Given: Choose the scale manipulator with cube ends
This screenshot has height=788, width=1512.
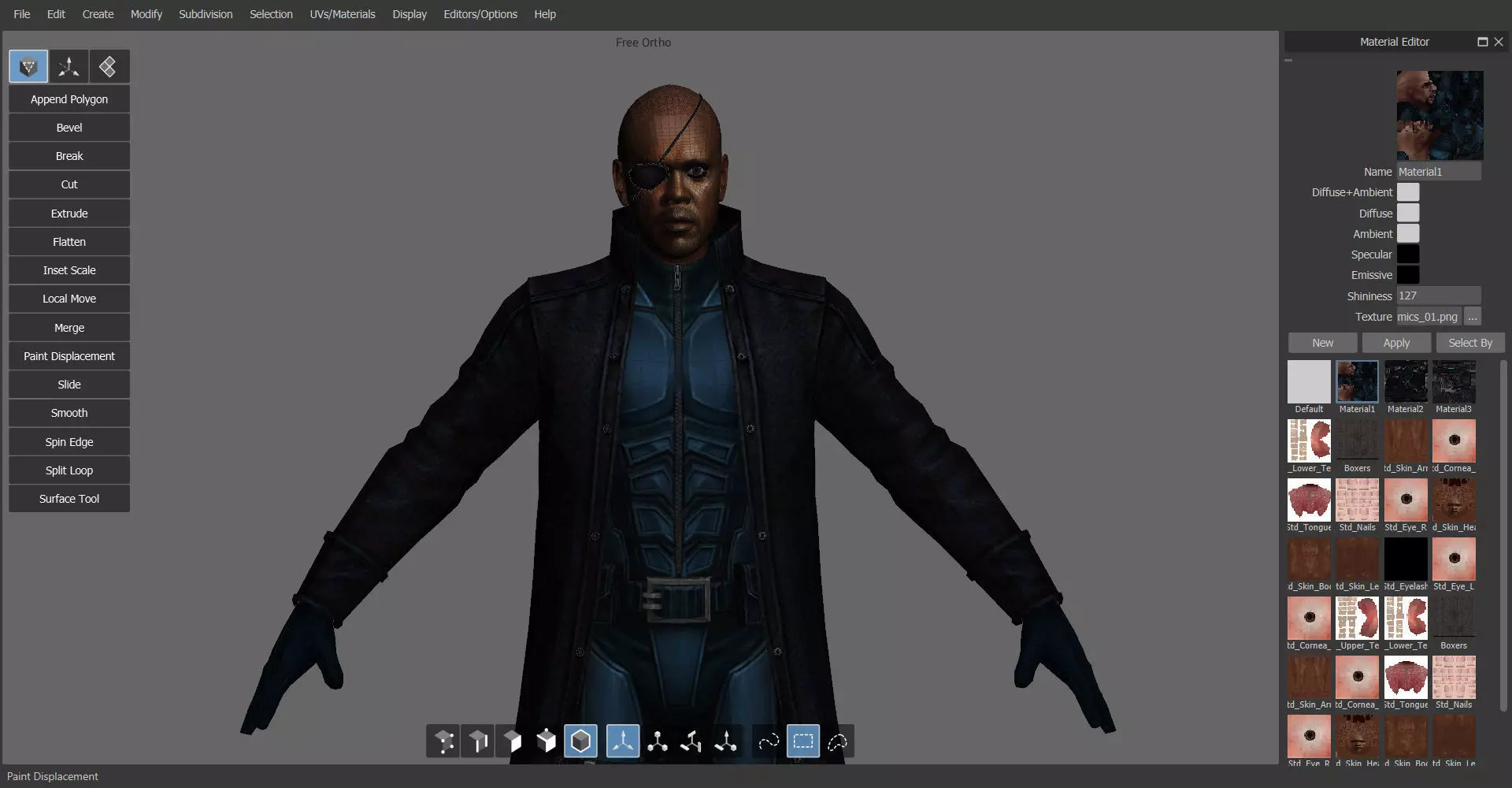Looking at the screenshot, I should (x=658, y=741).
